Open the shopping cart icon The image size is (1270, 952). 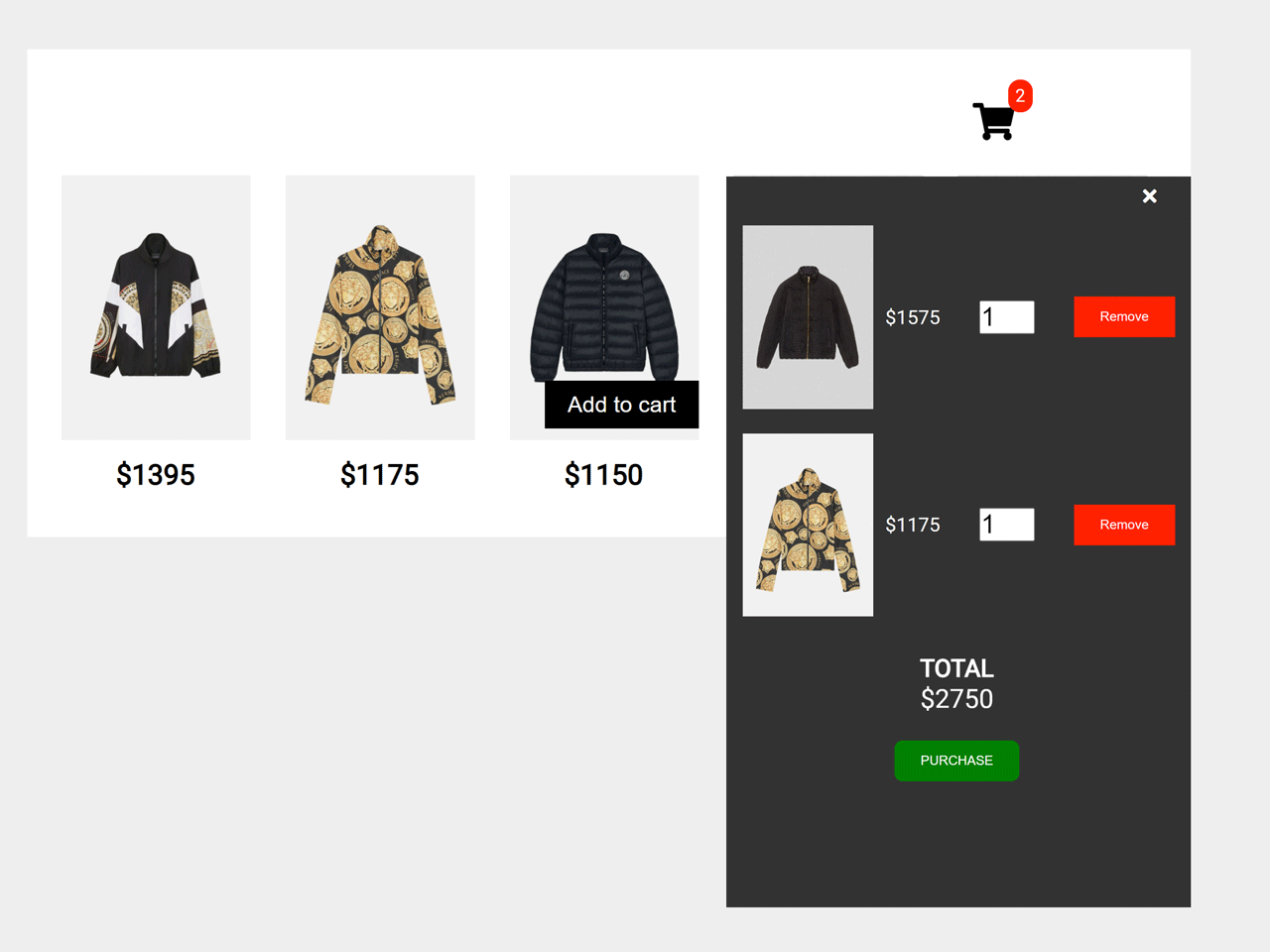(993, 121)
